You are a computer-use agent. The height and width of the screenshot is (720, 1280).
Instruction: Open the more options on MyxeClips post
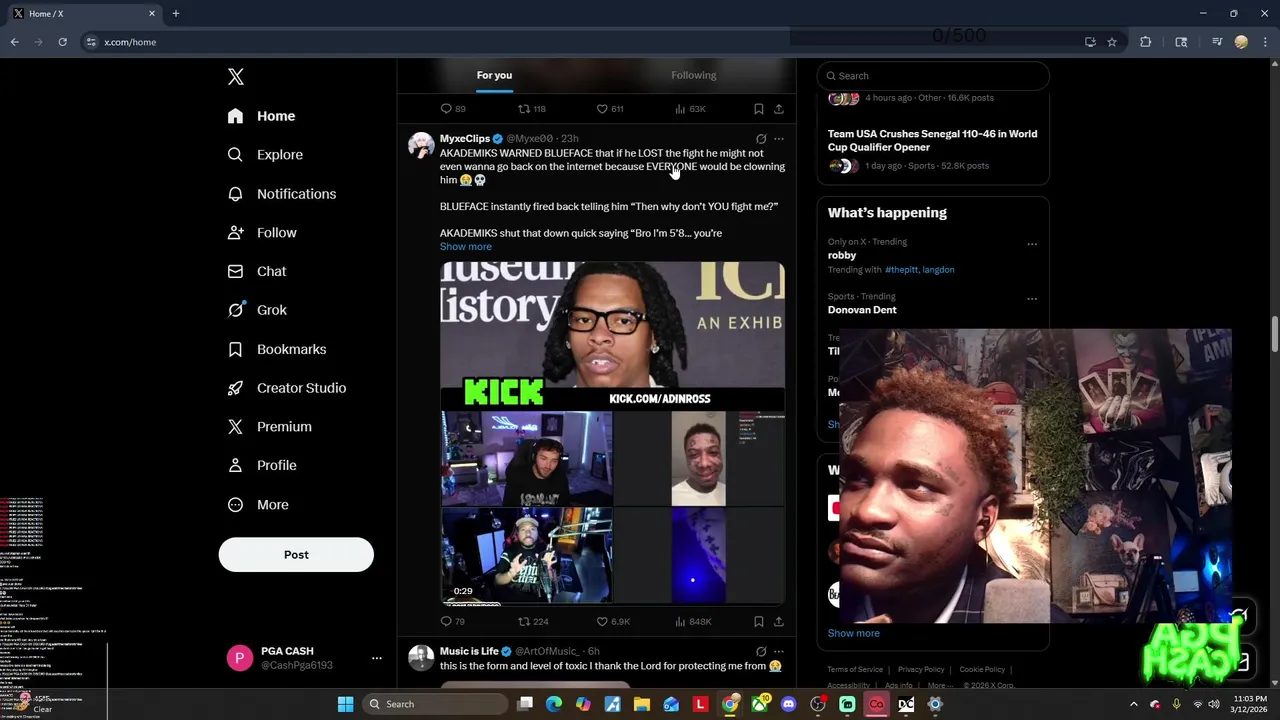point(779,139)
